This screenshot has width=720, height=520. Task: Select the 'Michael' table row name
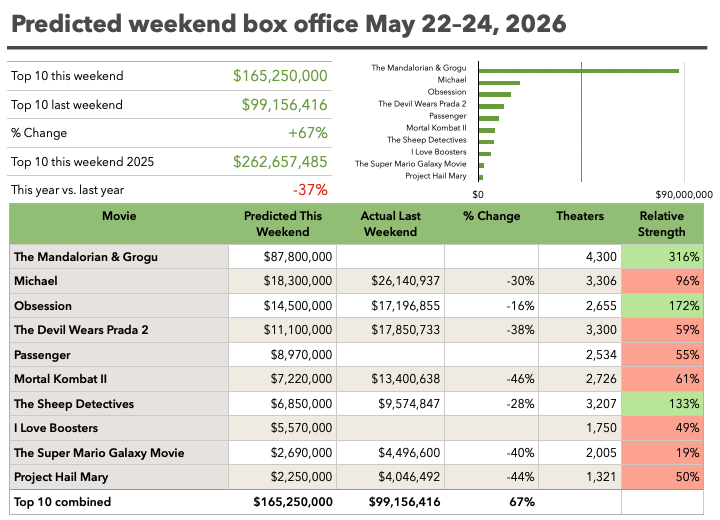(36, 281)
